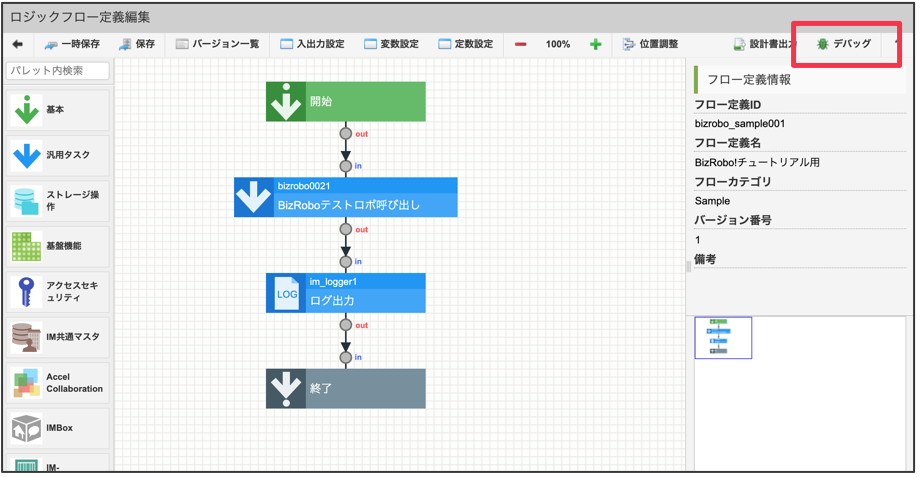Click 設計書出力 design document output
This screenshot has width=920, height=477.
pos(764,44)
